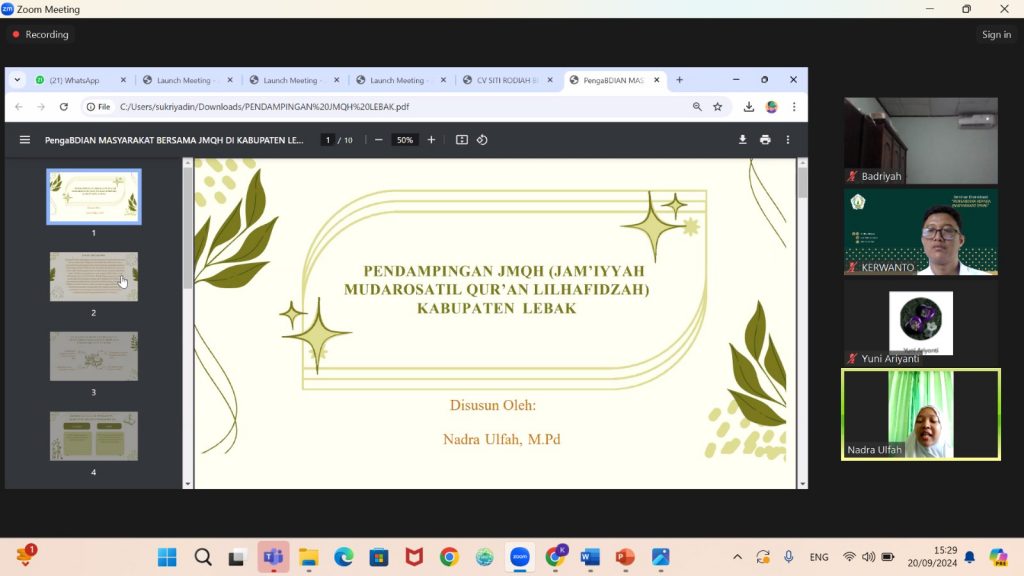This screenshot has height=576, width=1024.
Task: Switch to the CV SITI RODIAH tab
Action: tap(507, 80)
